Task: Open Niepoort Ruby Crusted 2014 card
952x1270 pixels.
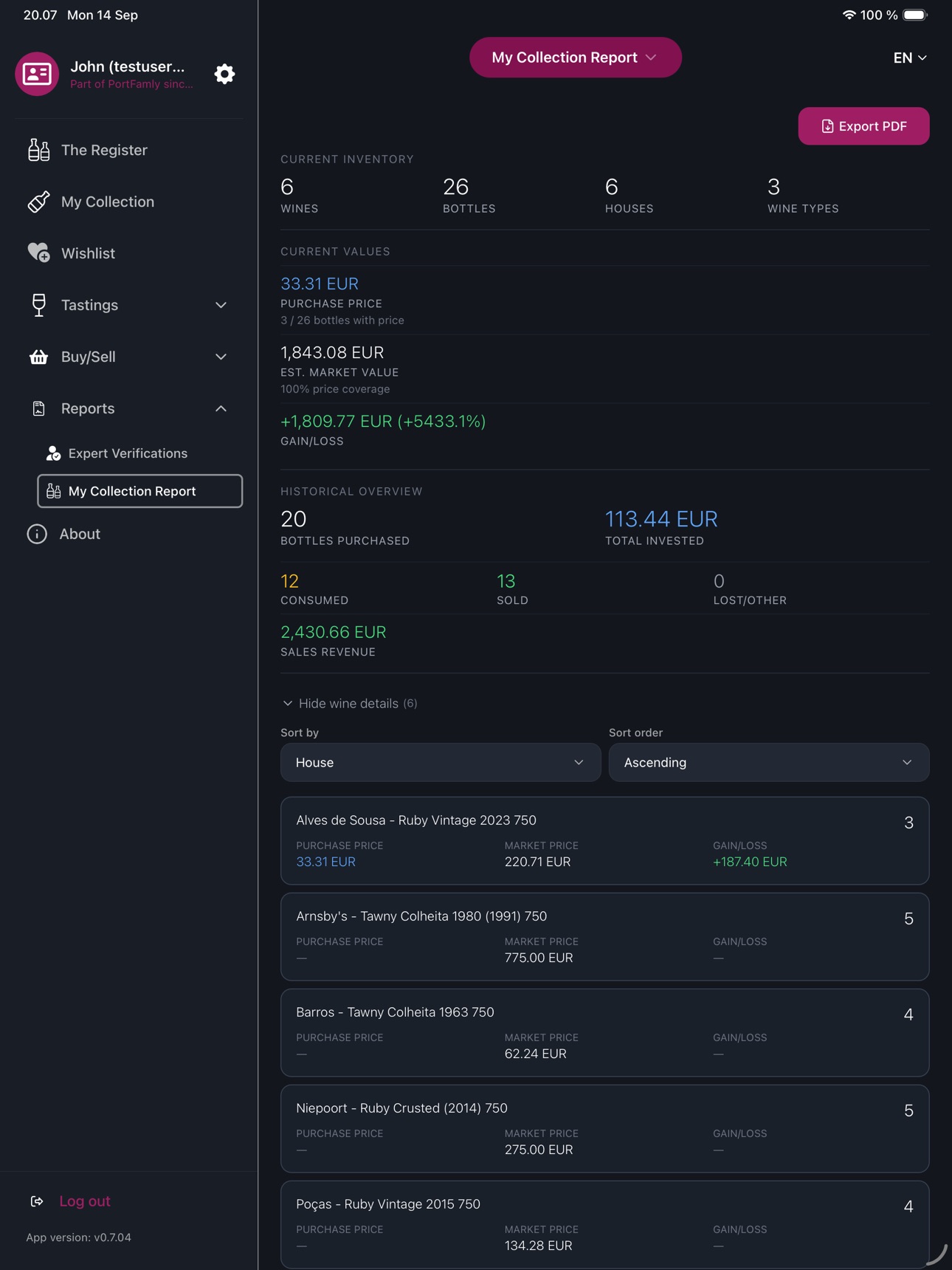Action: coord(605,1128)
